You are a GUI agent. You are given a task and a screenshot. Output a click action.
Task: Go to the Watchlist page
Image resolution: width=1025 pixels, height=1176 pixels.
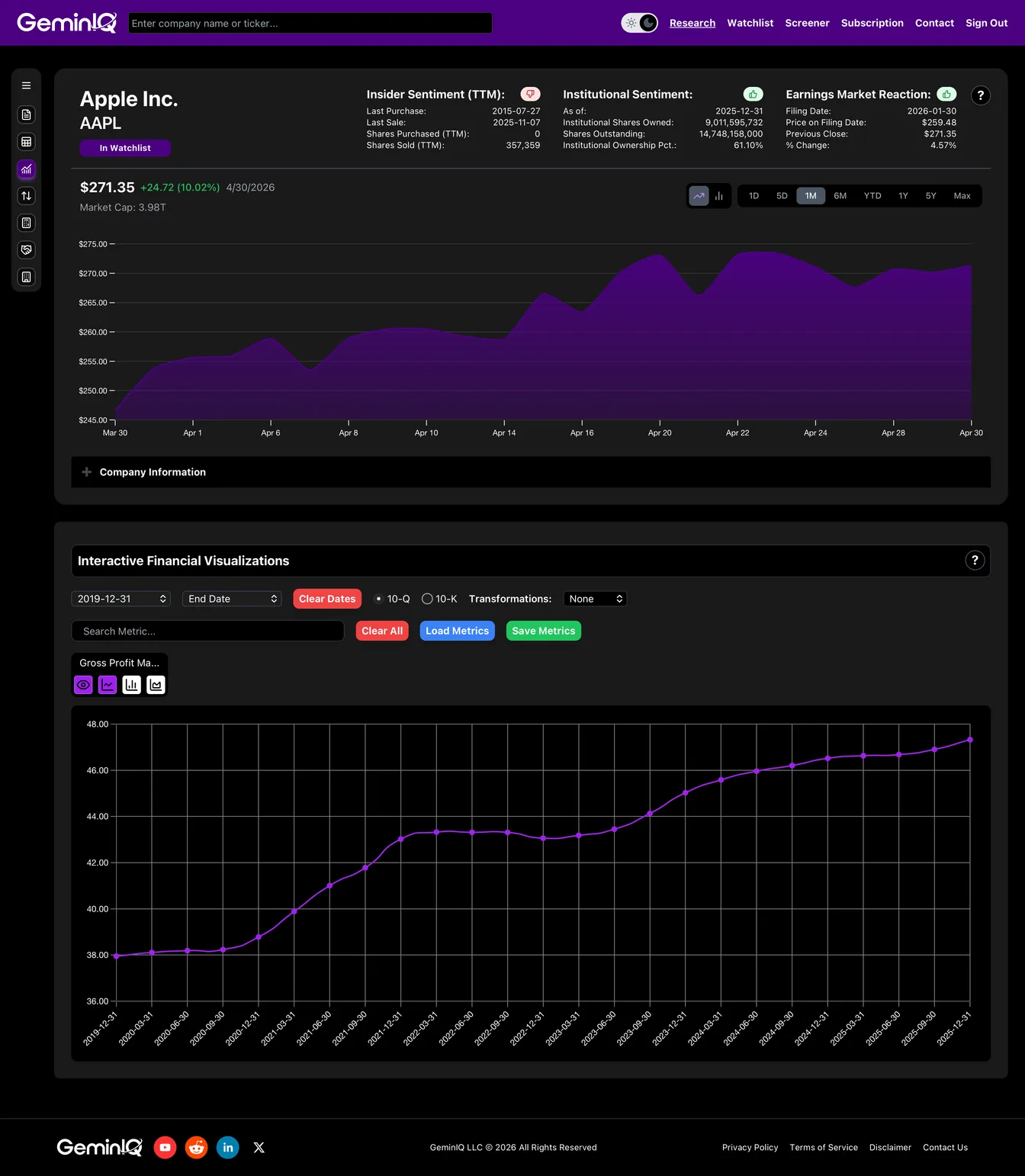tap(750, 23)
